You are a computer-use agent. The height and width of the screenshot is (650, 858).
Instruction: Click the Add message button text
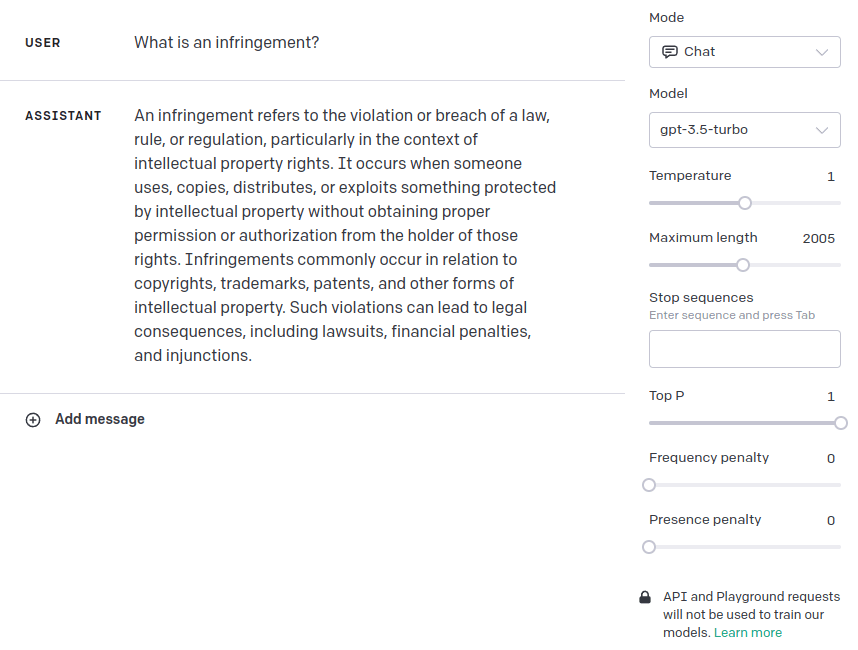100,420
